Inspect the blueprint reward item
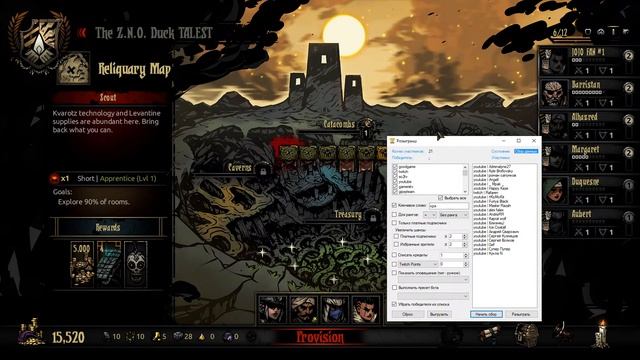This screenshot has height=360, width=640. tap(109, 264)
